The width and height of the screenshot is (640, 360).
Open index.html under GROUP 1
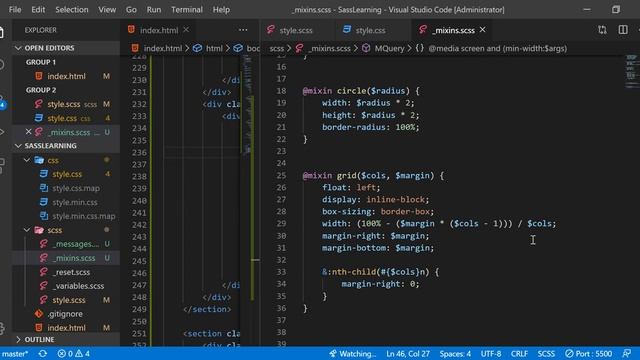point(67,76)
